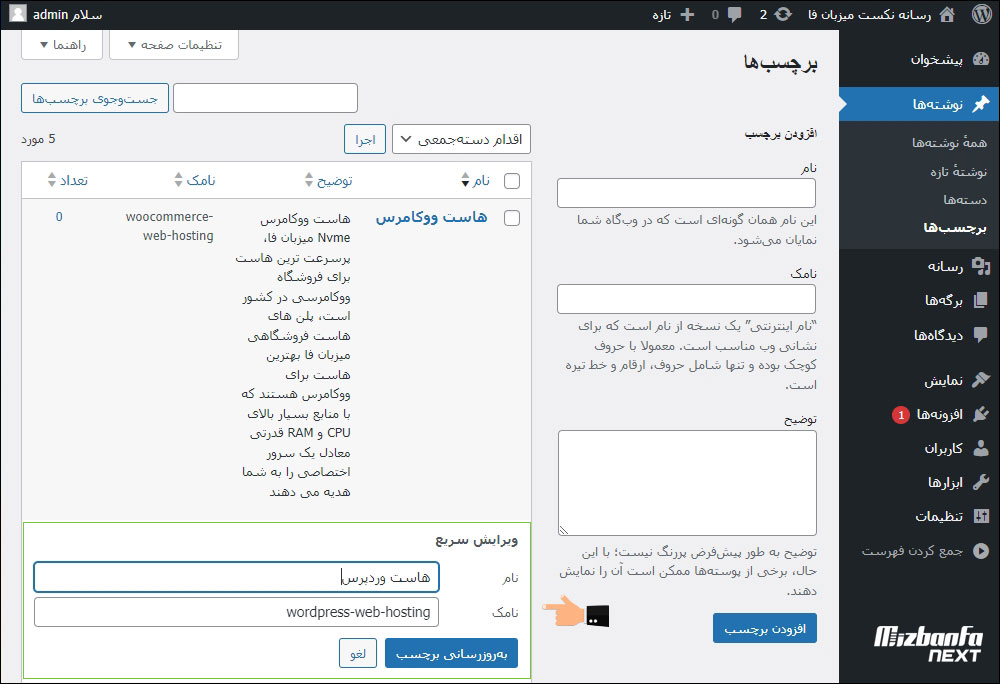
Task: Open the هاست ووکامرس tag link
Action: [431, 217]
